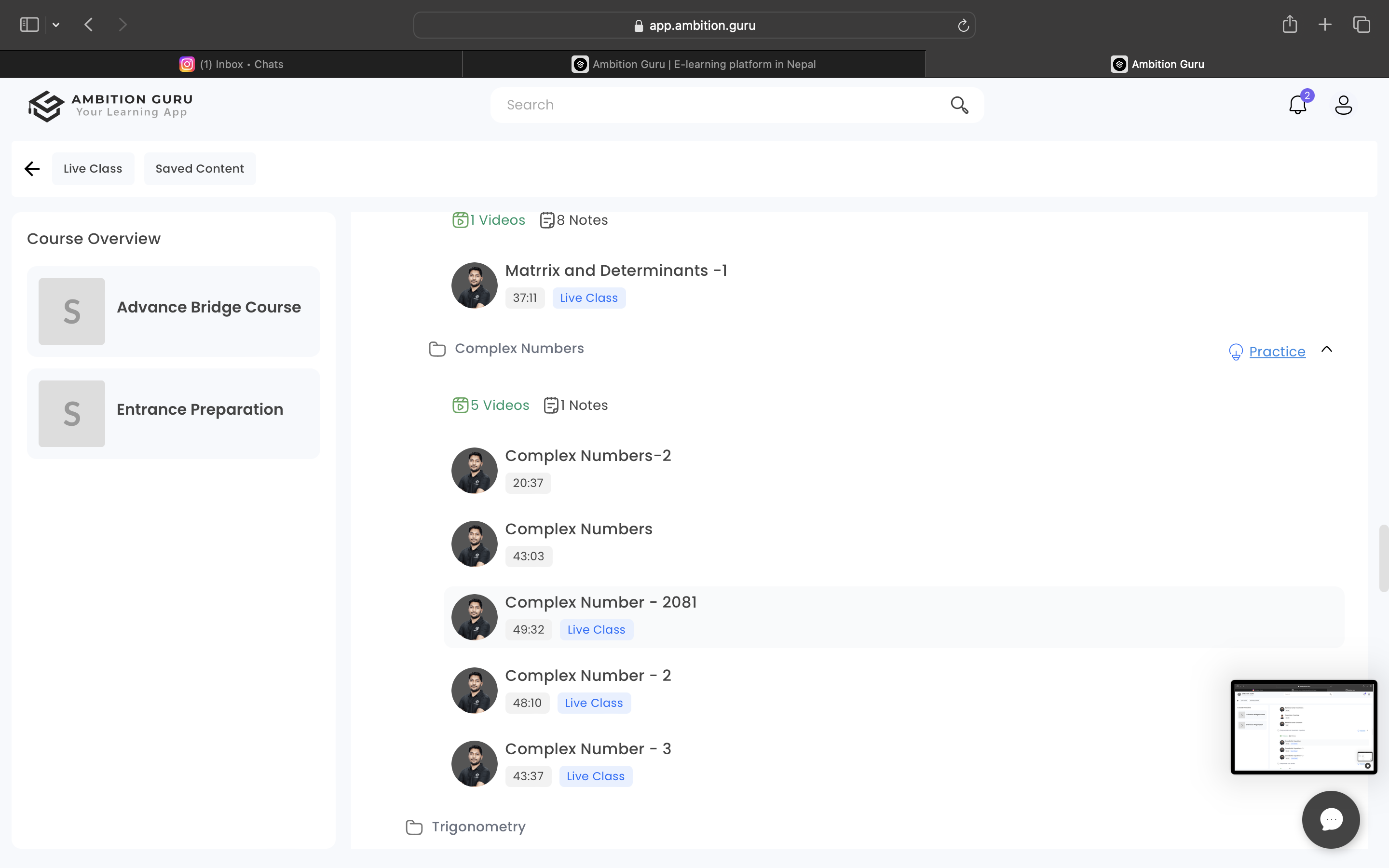Viewport: 1389px width, 868px height.
Task: Click Safari's reload page icon
Action: pyautogui.click(x=963, y=25)
